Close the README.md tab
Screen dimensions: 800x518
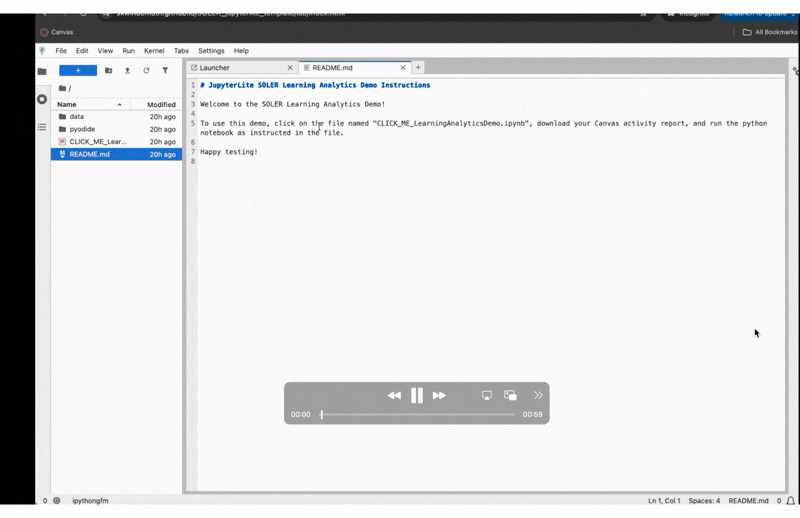point(403,67)
